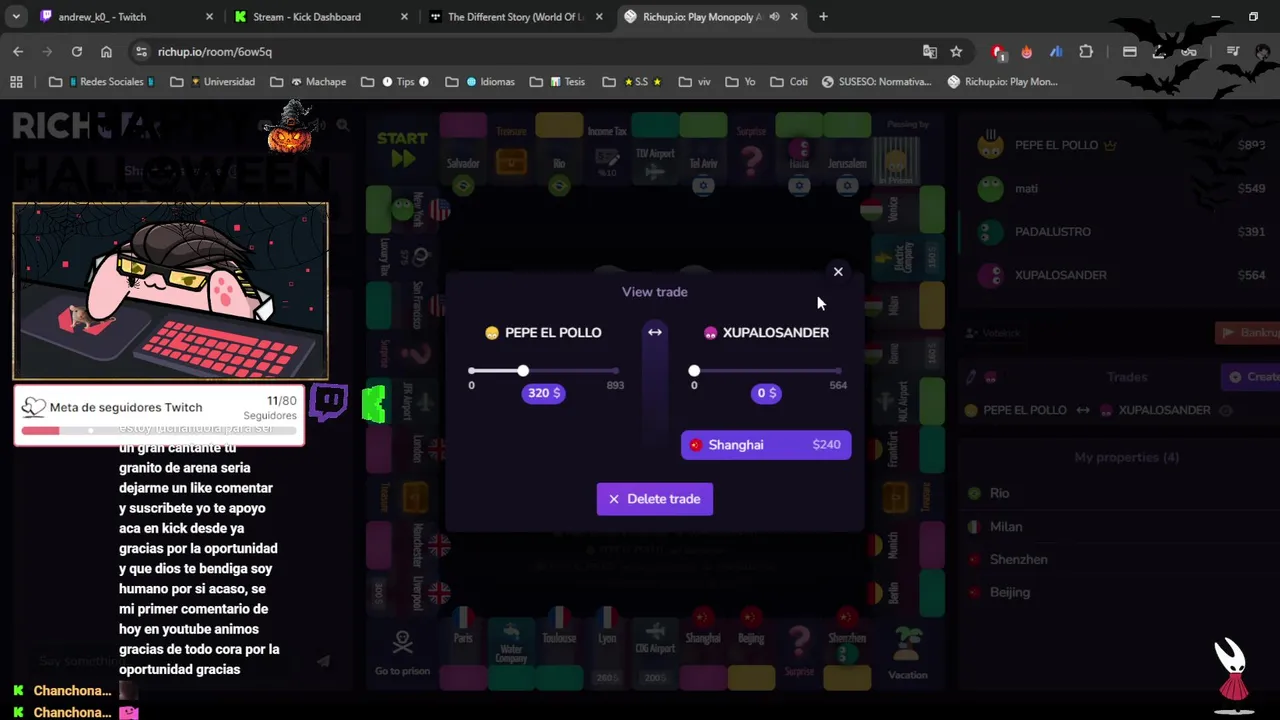
Task: Open Richup.io: Play Mon... bookmark
Action: pos(1002,82)
